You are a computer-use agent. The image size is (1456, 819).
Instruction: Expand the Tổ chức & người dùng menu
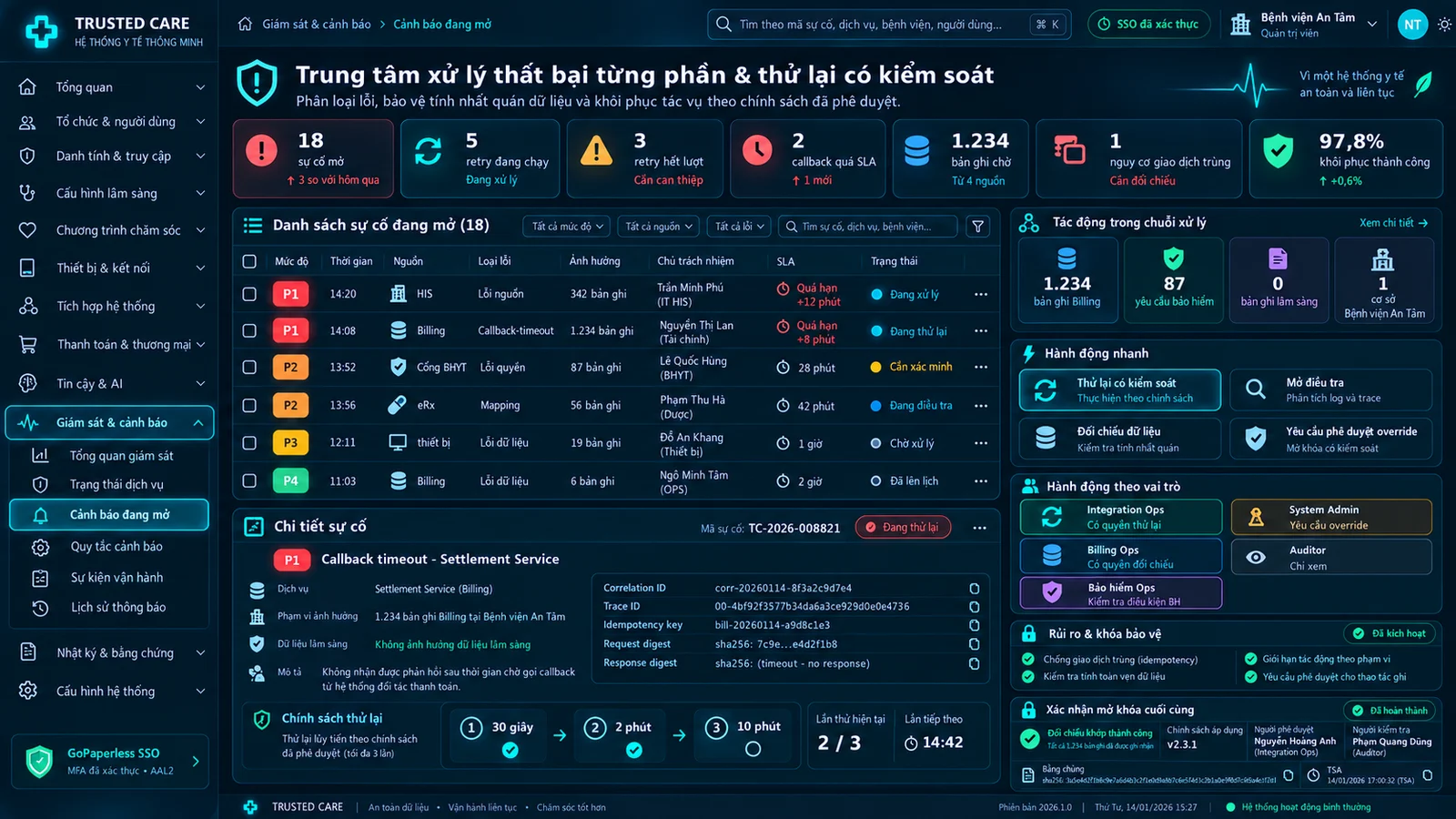point(113,122)
